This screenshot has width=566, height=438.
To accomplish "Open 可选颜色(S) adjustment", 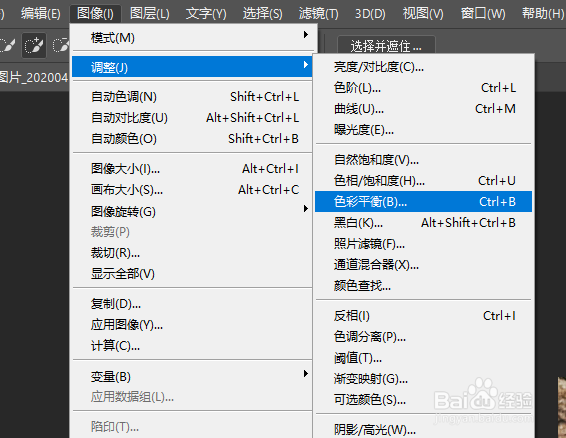I will pos(423,399).
